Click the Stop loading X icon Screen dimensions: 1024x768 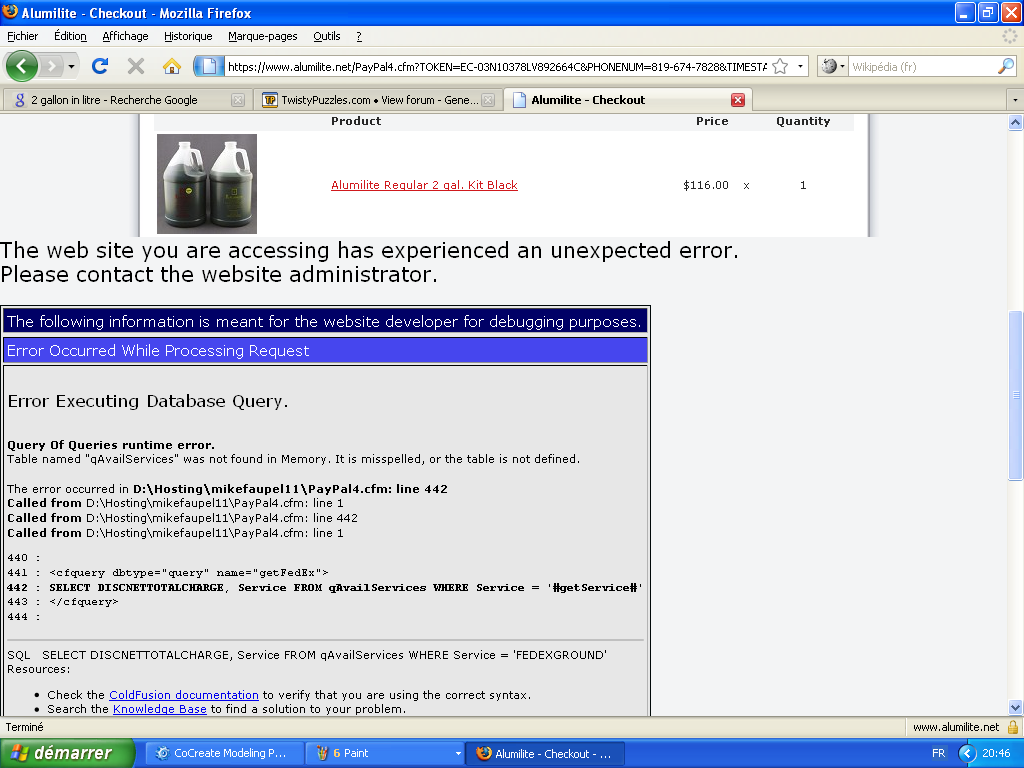(x=136, y=66)
